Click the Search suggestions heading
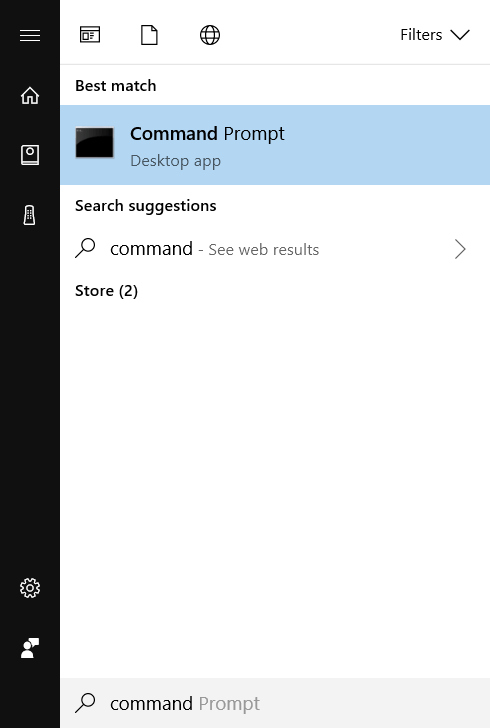Image resolution: width=490 pixels, height=728 pixels. click(146, 206)
